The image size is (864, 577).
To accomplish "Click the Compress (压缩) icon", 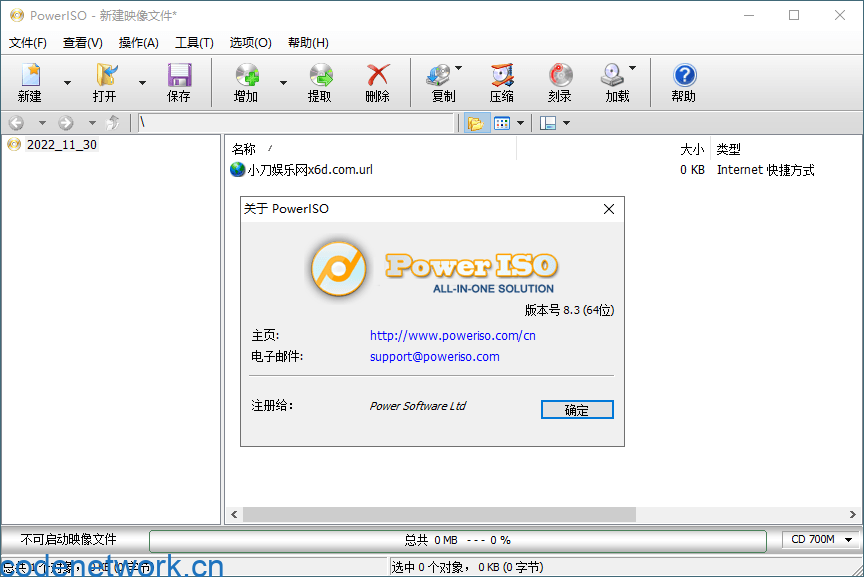I will coord(502,76).
